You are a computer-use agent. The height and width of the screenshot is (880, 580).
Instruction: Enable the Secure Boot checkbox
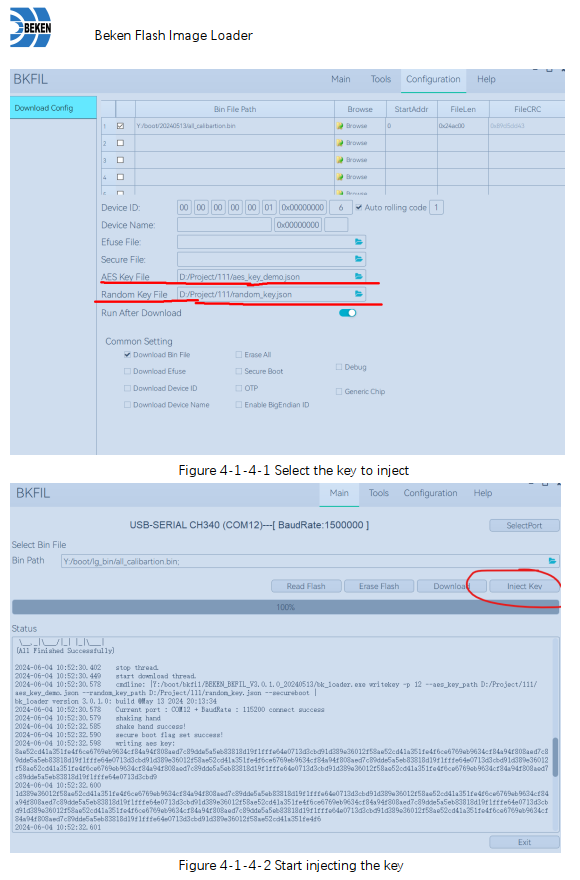[239, 372]
